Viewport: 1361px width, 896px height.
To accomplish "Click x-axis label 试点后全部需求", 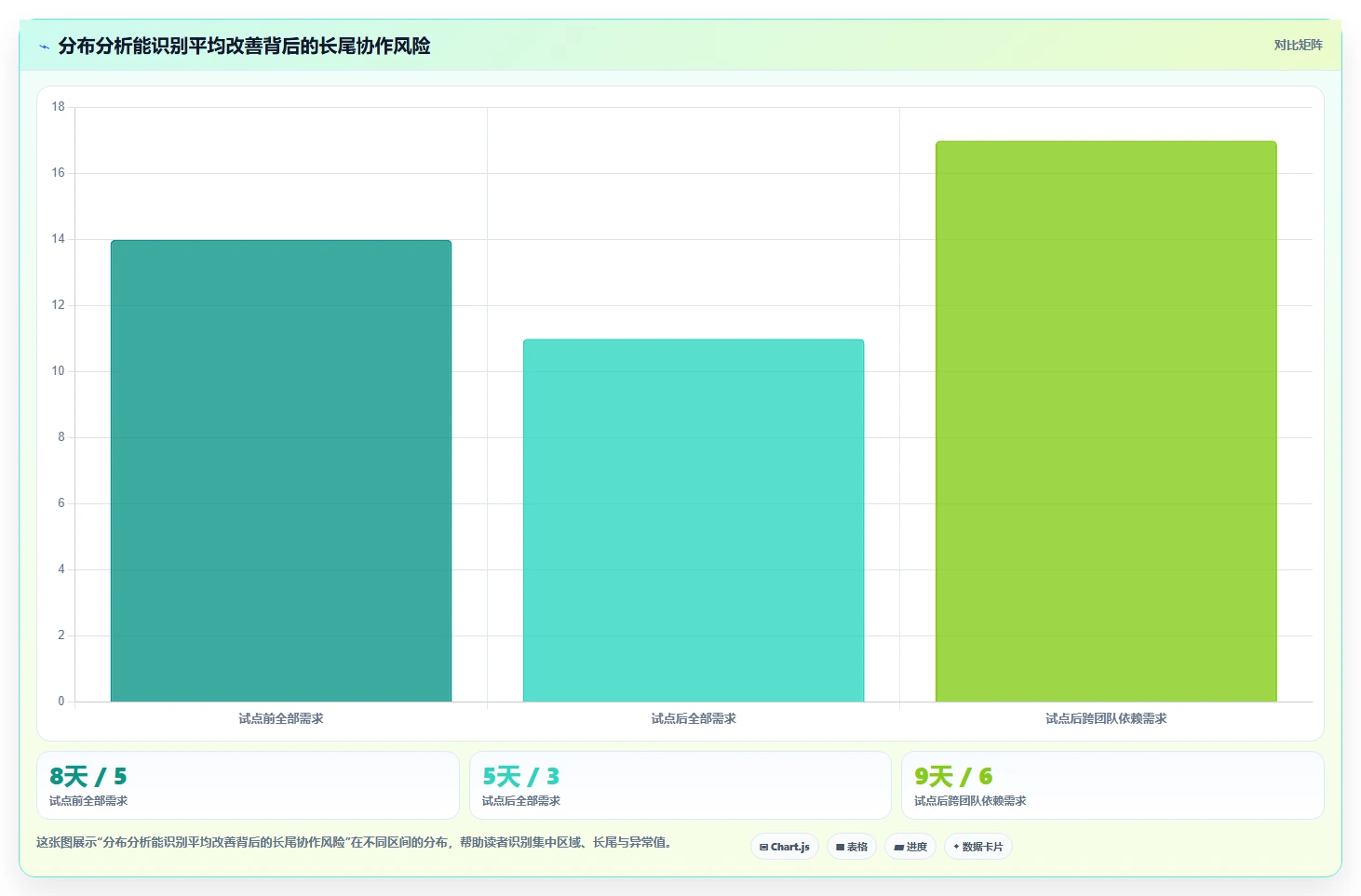I will (x=694, y=718).
